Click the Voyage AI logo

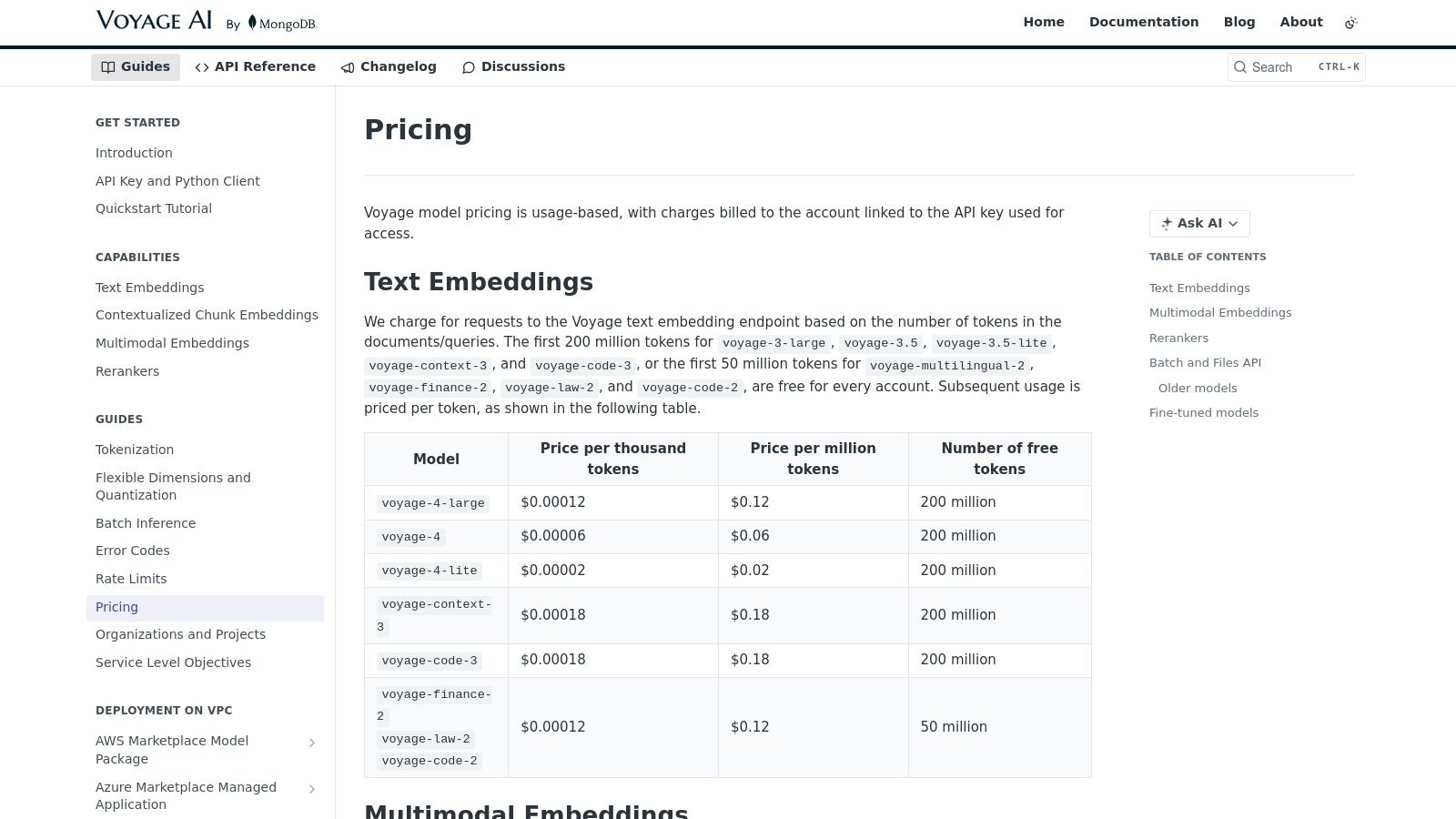(154, 21)
